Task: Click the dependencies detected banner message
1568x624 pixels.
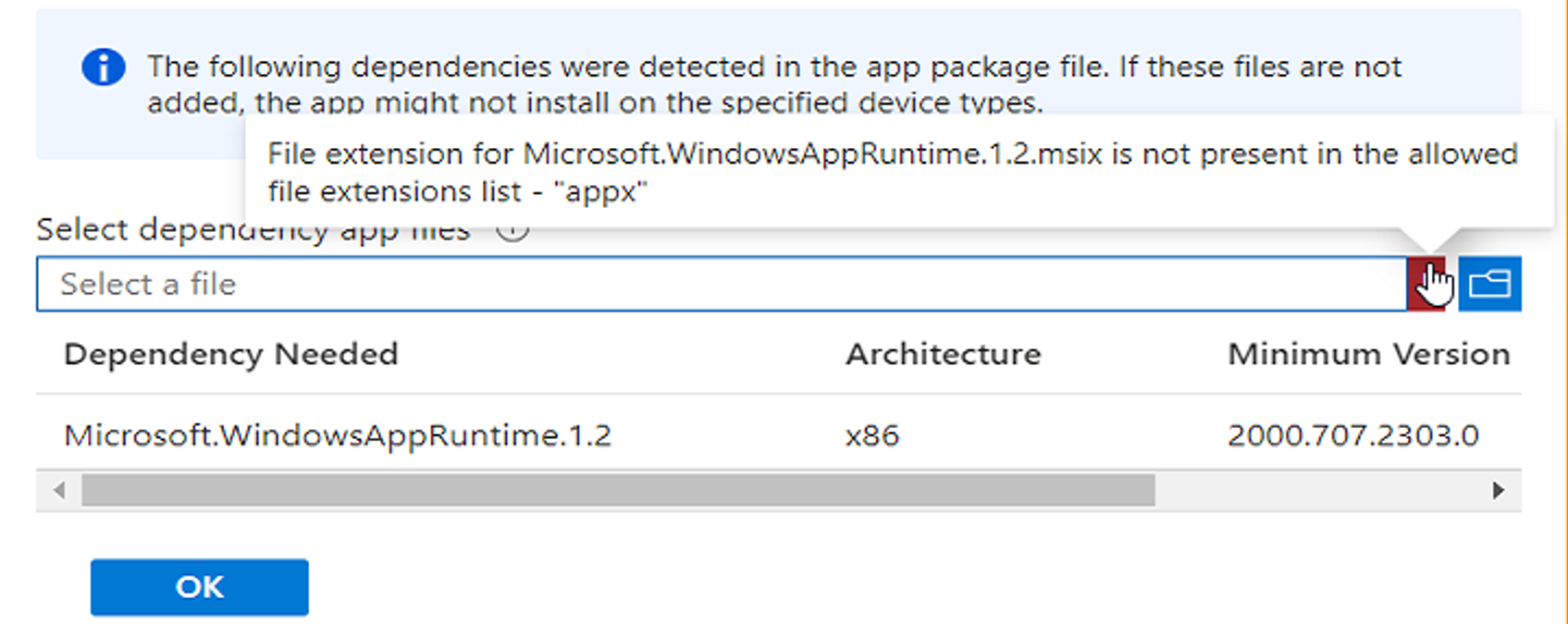Action: [x=773, y=67]
